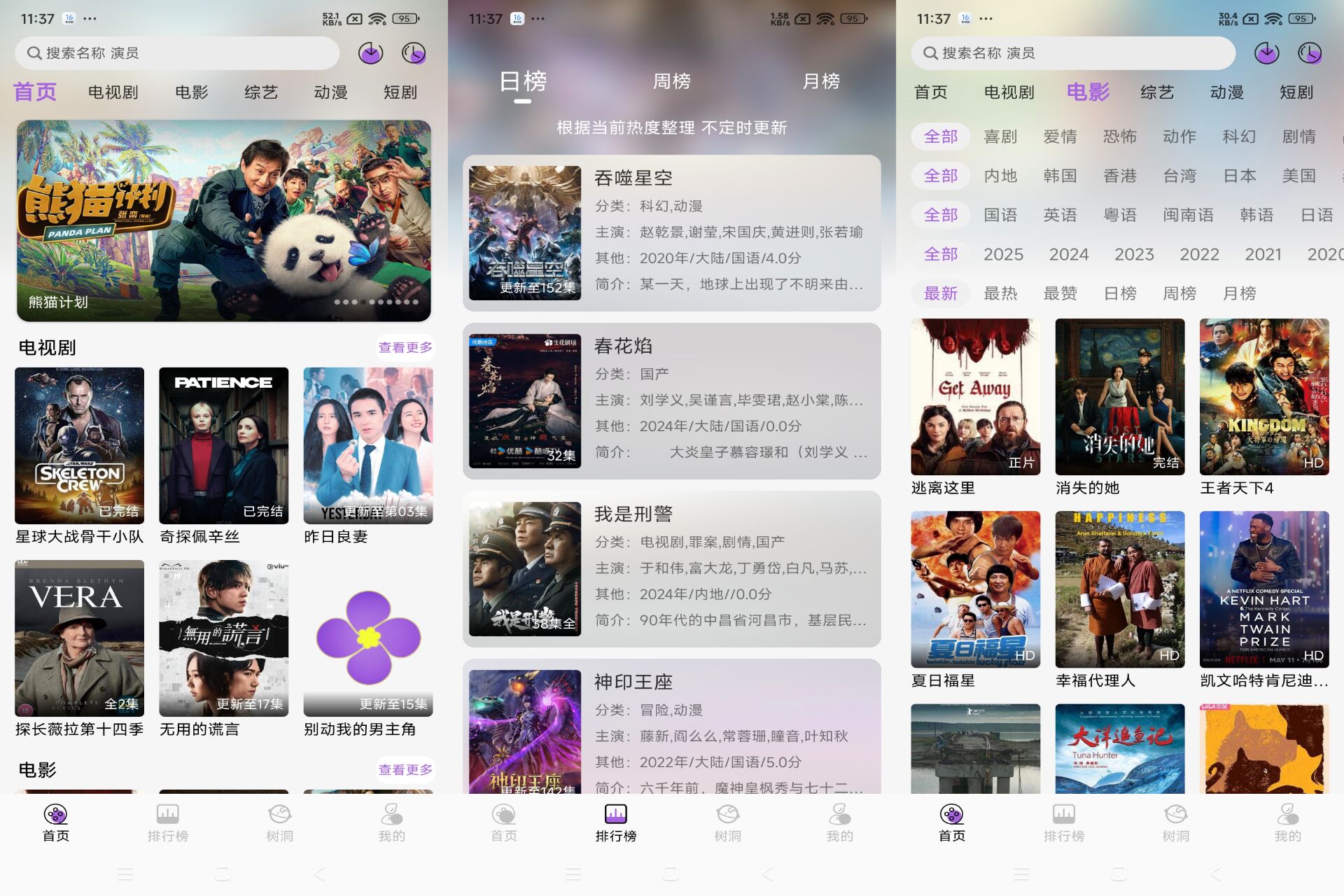
Task: Toggle 全部 genre filter in movie section
Action: coord(939,137)
